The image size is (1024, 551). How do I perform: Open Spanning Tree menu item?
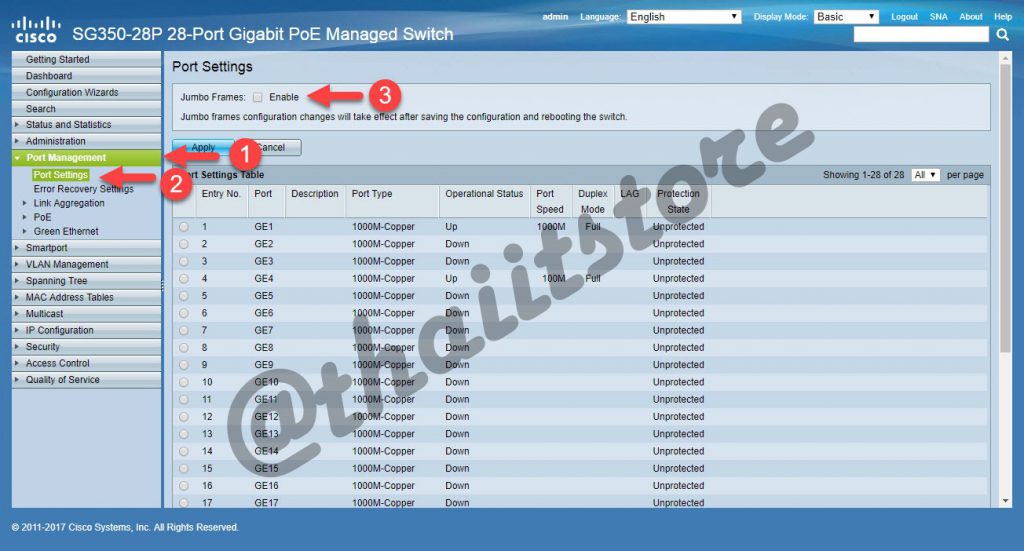[x=86, y=281]
